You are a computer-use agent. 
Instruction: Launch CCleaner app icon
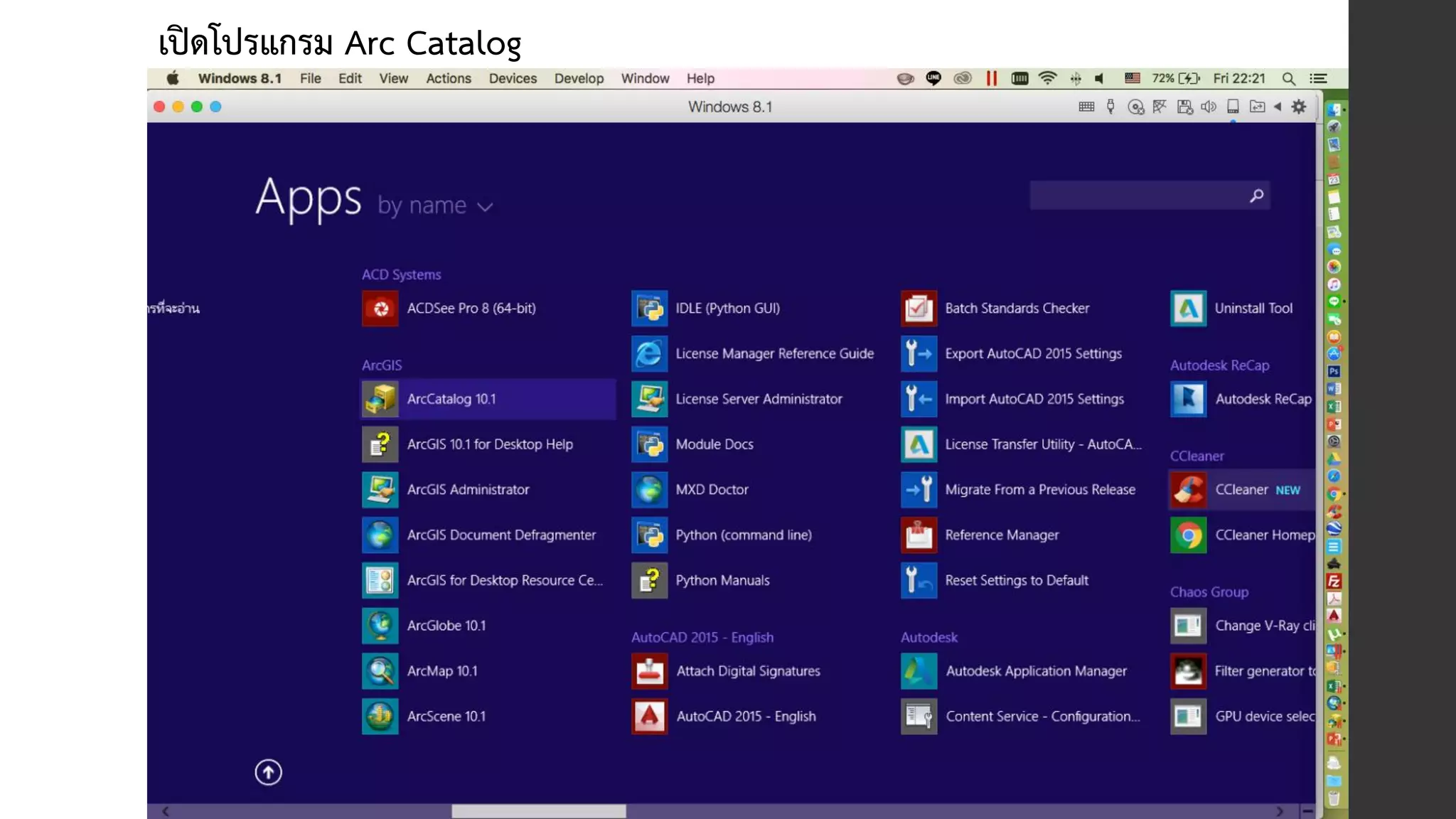(1189, 490)
